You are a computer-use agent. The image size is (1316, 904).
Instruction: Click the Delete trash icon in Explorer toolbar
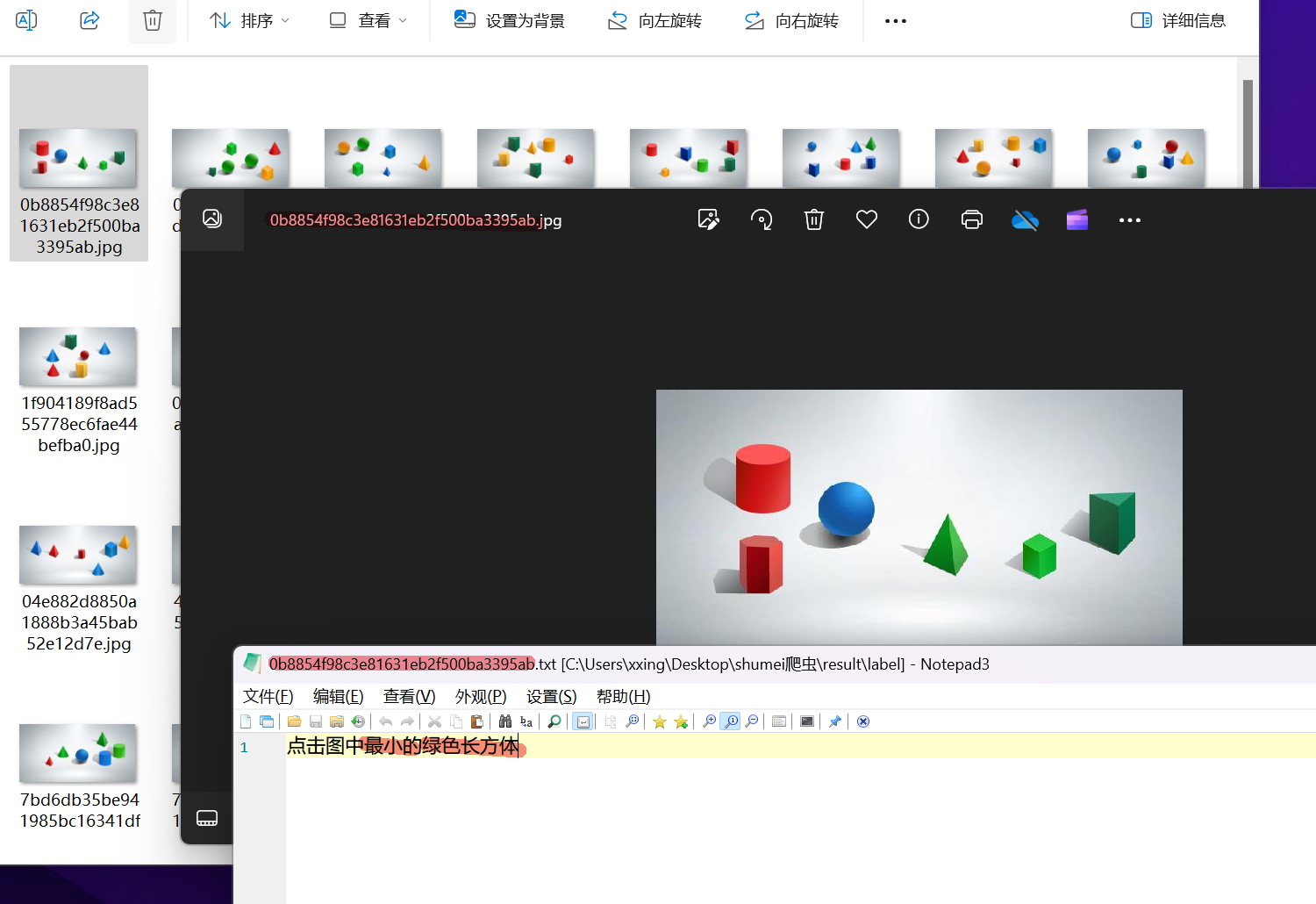coord(153,20)
